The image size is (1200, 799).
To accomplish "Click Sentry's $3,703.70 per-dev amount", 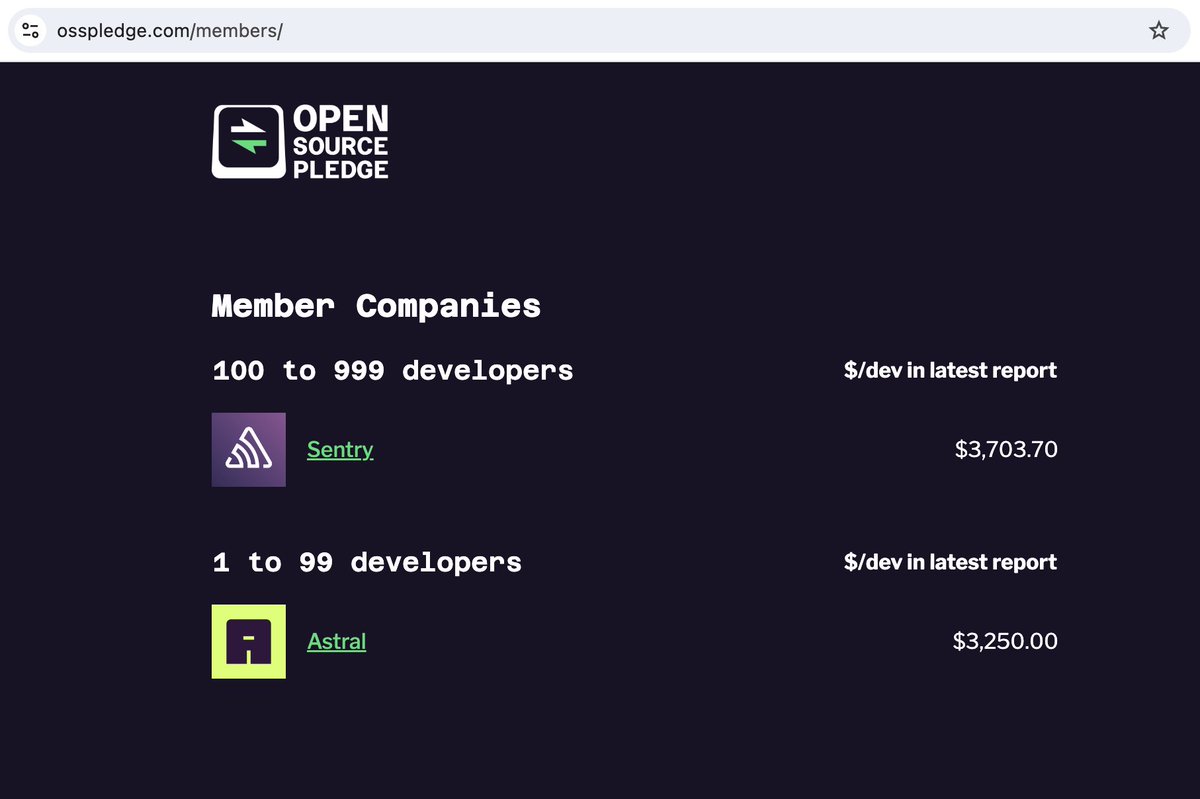I will pos(1006,449).
